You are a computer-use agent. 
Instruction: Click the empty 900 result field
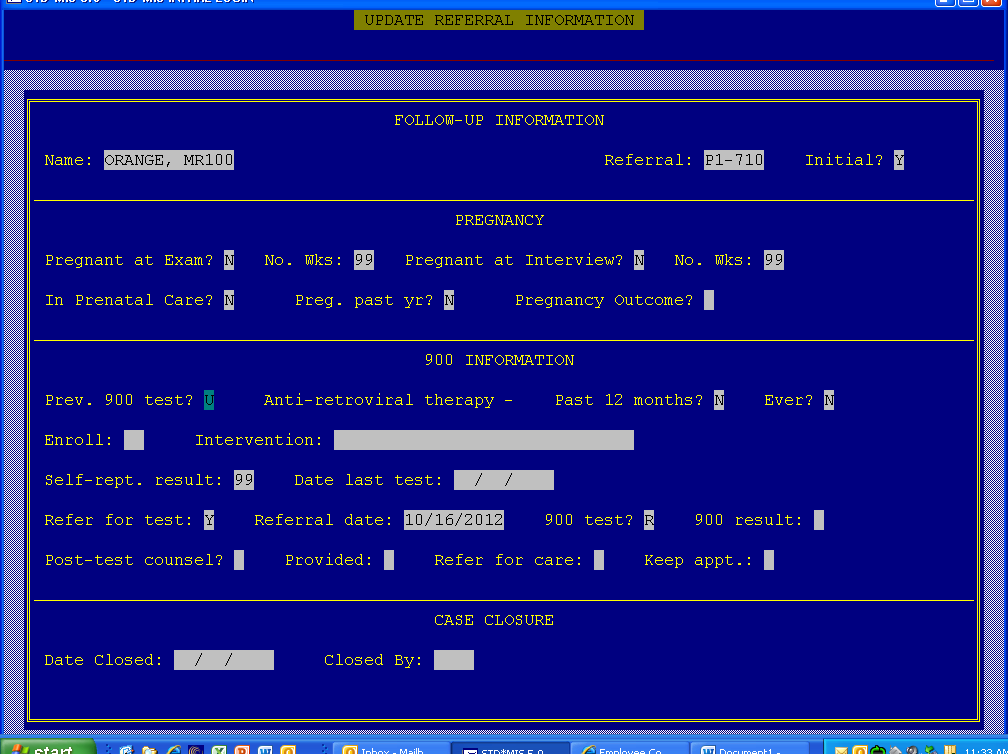coord(818,520)
